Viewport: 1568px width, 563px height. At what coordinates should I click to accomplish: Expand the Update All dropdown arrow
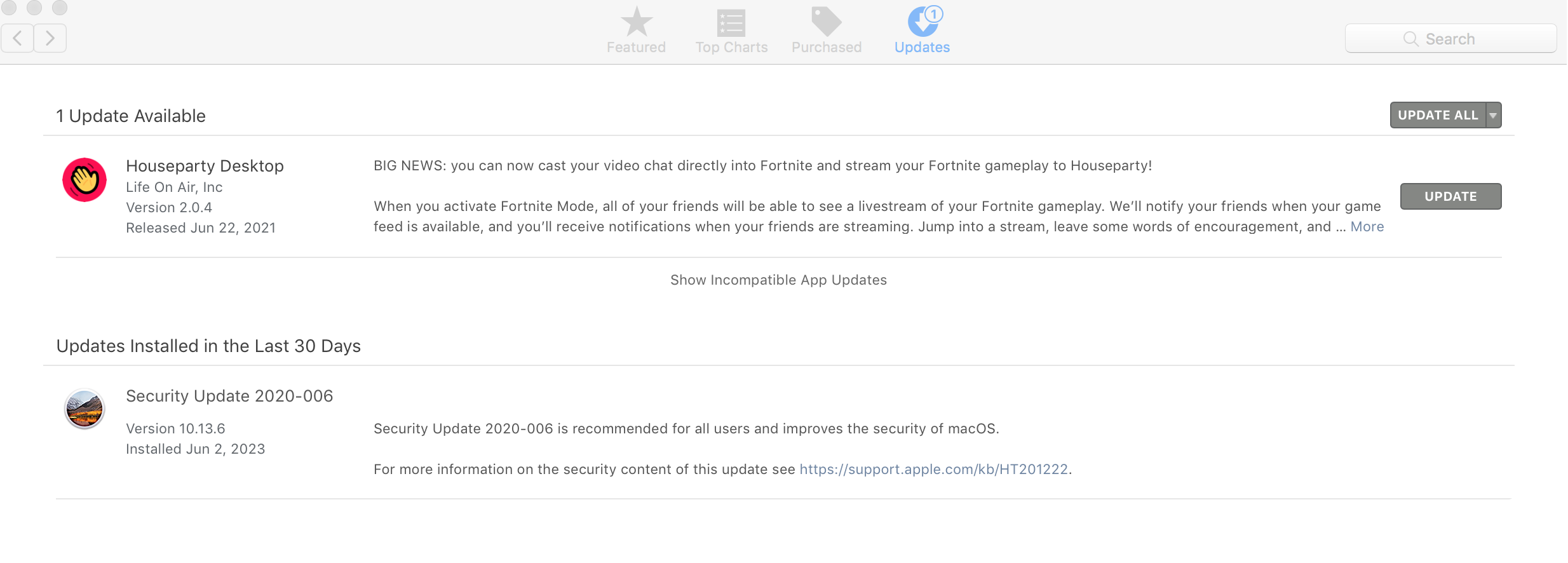point(1494,115)
